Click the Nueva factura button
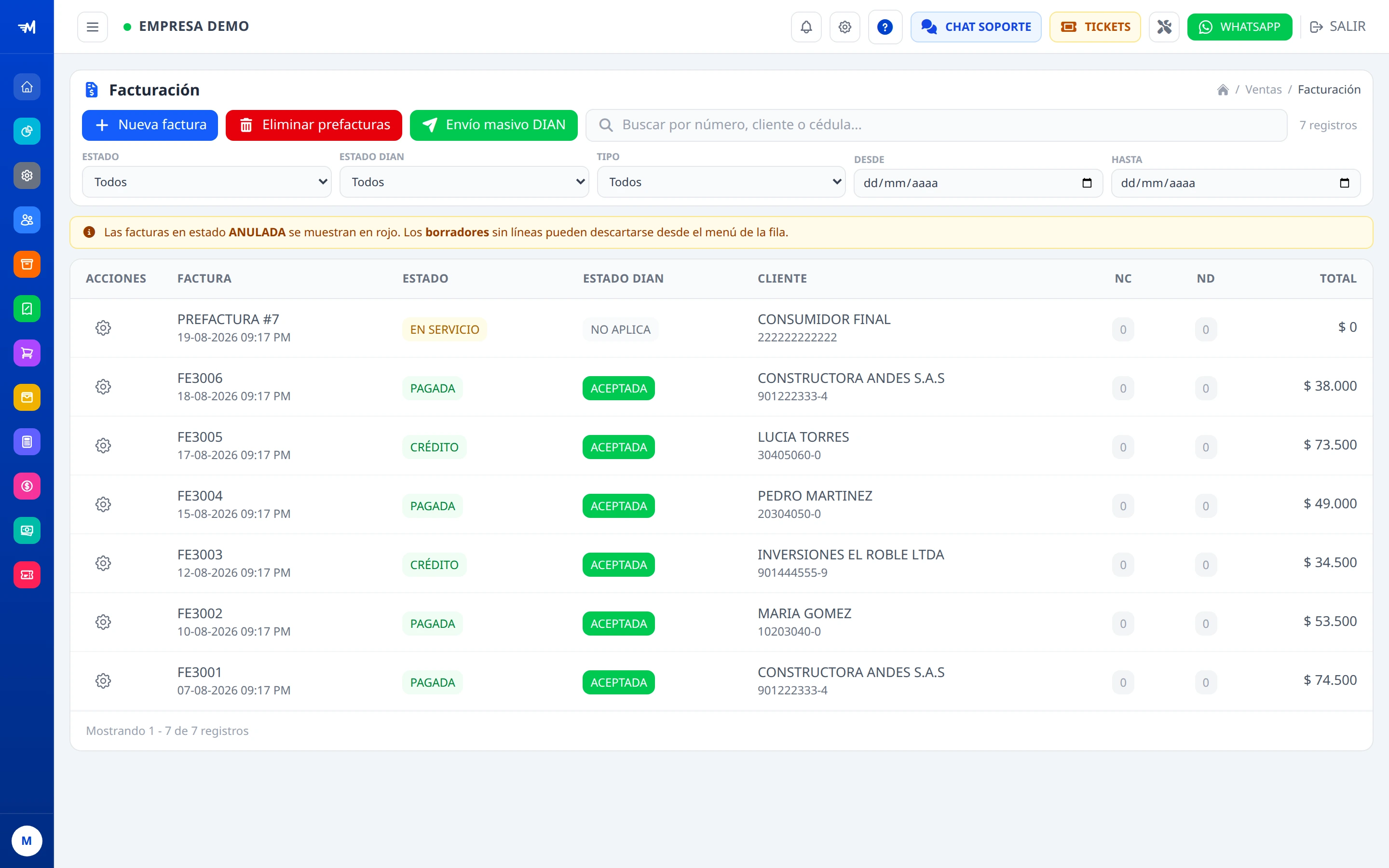This screenshot has width=1389, height=868. tap(150, 125)
